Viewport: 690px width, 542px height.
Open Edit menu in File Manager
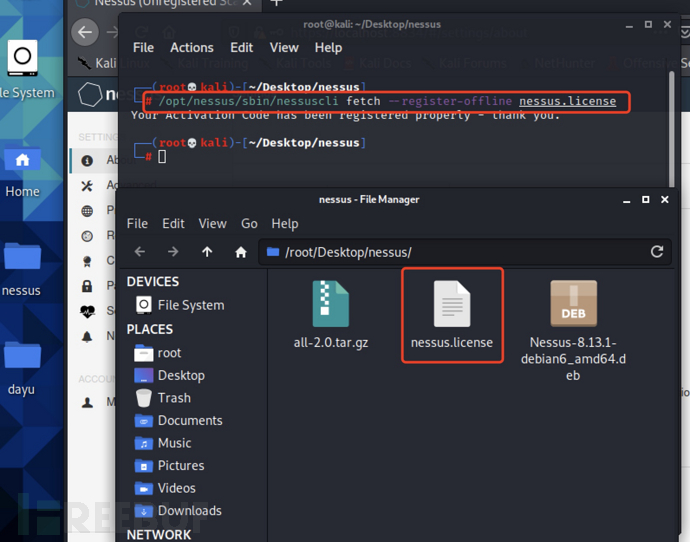click(x=173, y=223)
